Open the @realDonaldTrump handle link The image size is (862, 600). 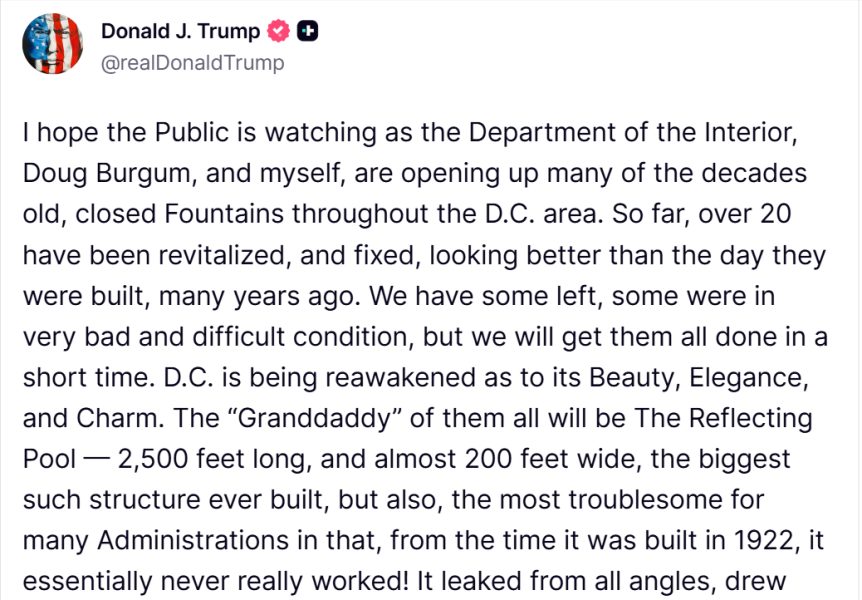click(192, 63)
